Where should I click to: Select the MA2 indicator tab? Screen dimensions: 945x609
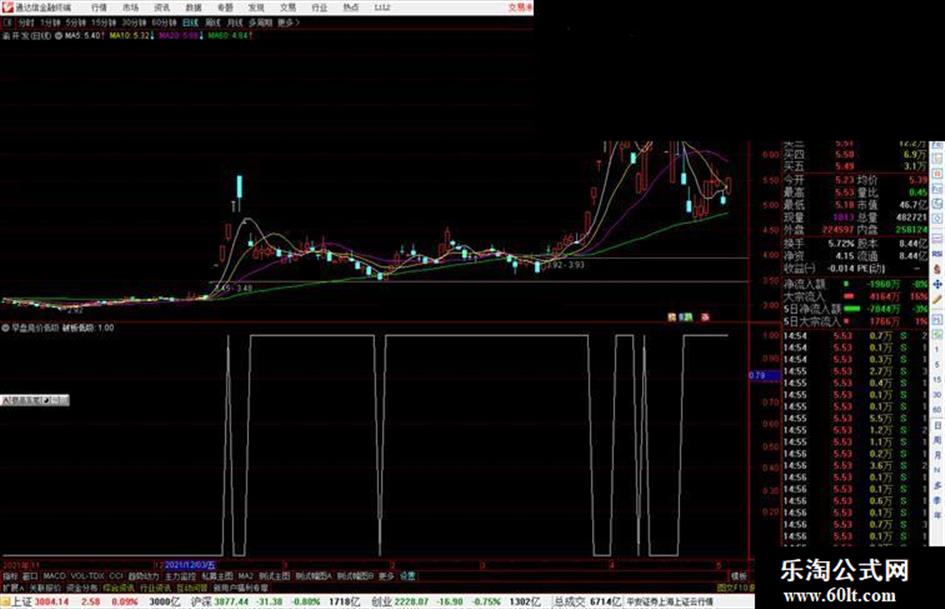(245, 576)
